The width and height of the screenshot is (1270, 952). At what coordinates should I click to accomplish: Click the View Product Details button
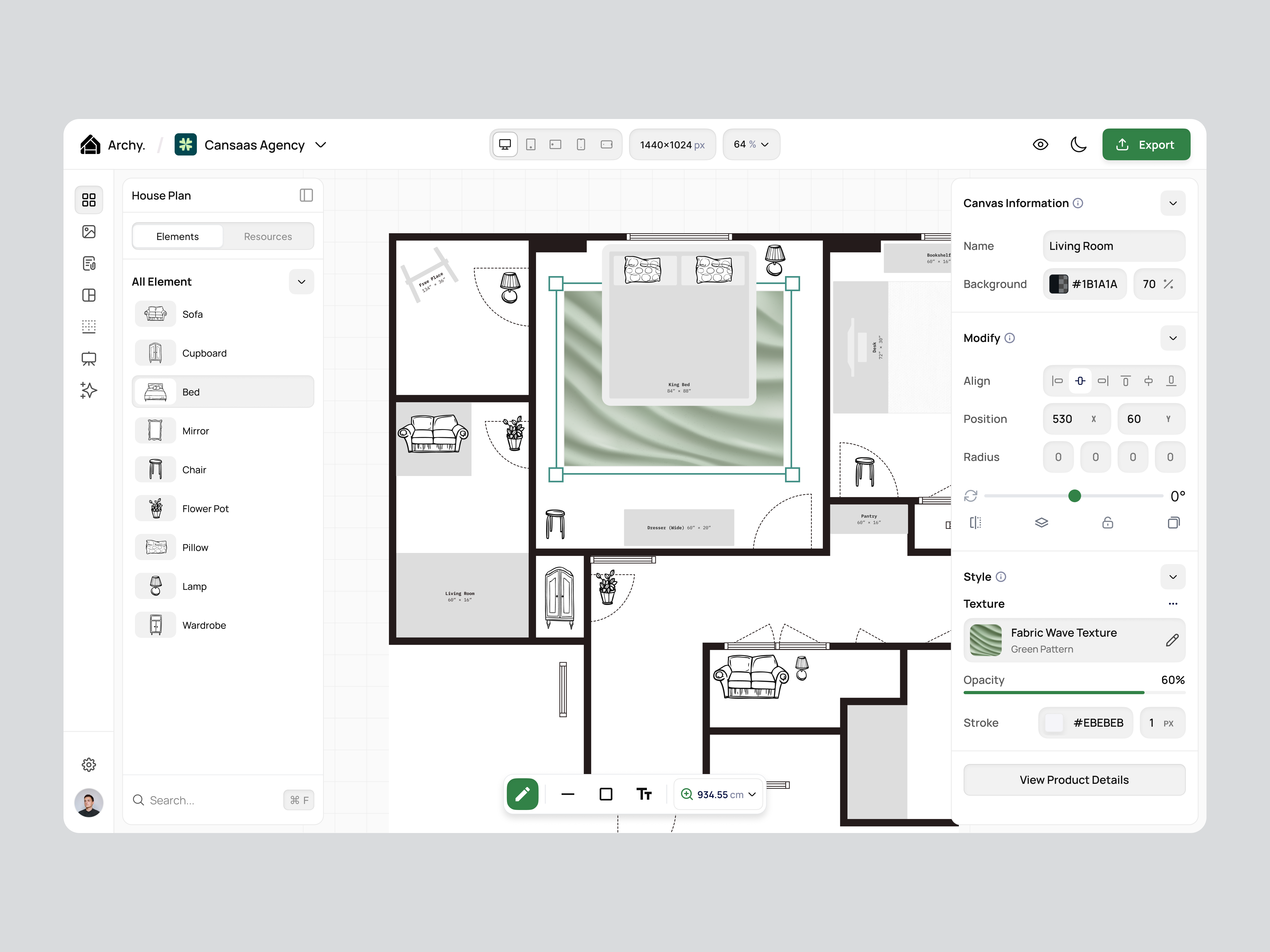(1074, 779)
